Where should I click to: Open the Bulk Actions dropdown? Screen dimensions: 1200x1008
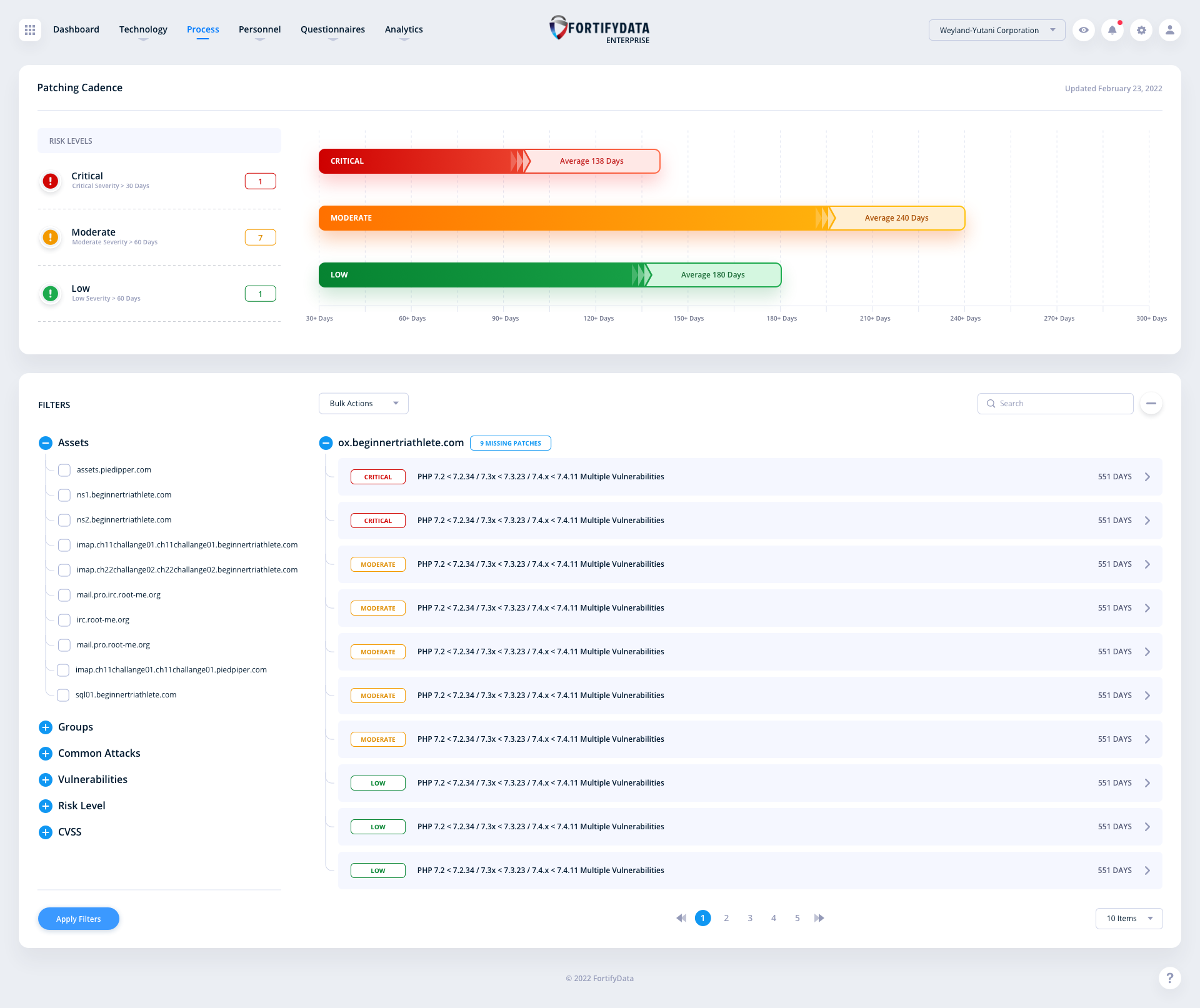[x=363, y=404]
